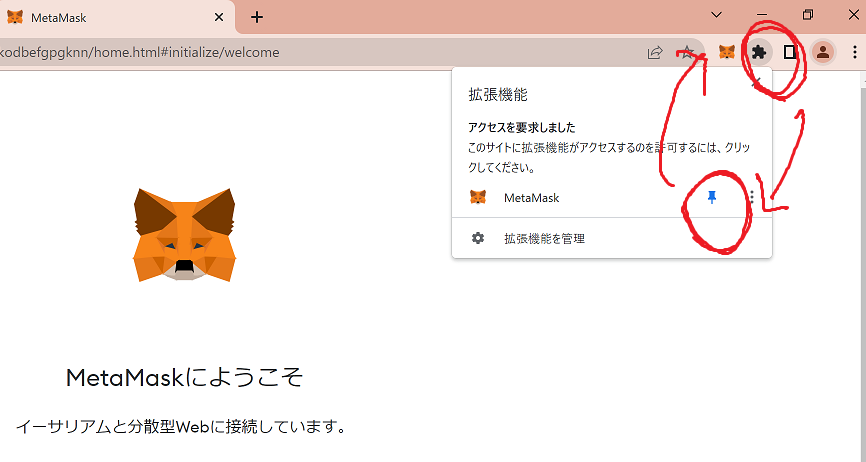Screen dimensions: 866x462
Task: Click the fox favicon on the MetaMask tab
Action: pos(15,18)
